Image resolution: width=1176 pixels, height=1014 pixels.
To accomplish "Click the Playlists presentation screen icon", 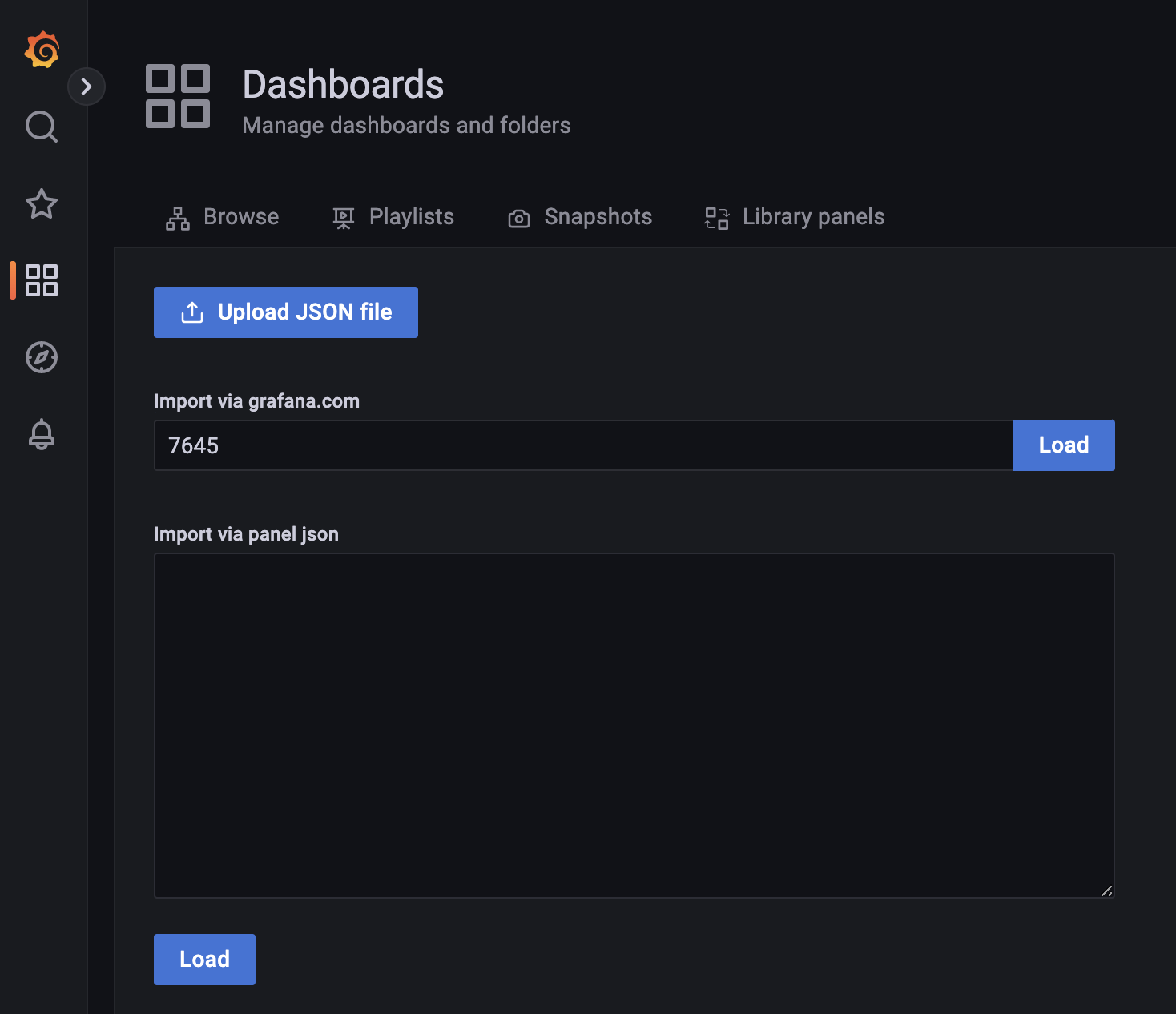I will 344,218.
